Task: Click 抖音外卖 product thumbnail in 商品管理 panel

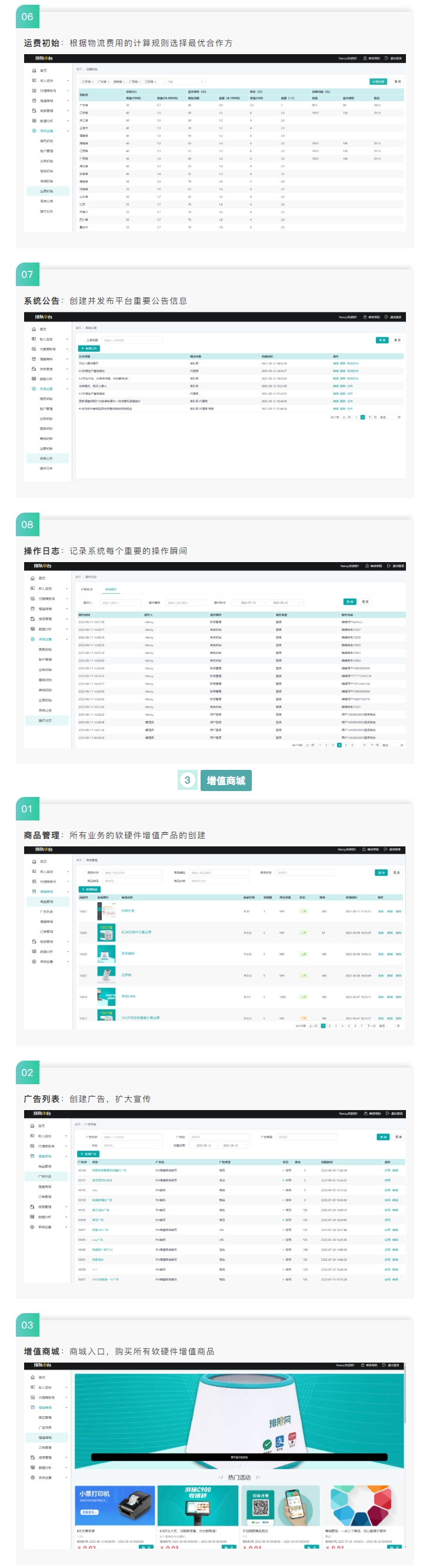Action: pyautogui.click(x=106, y=911)
